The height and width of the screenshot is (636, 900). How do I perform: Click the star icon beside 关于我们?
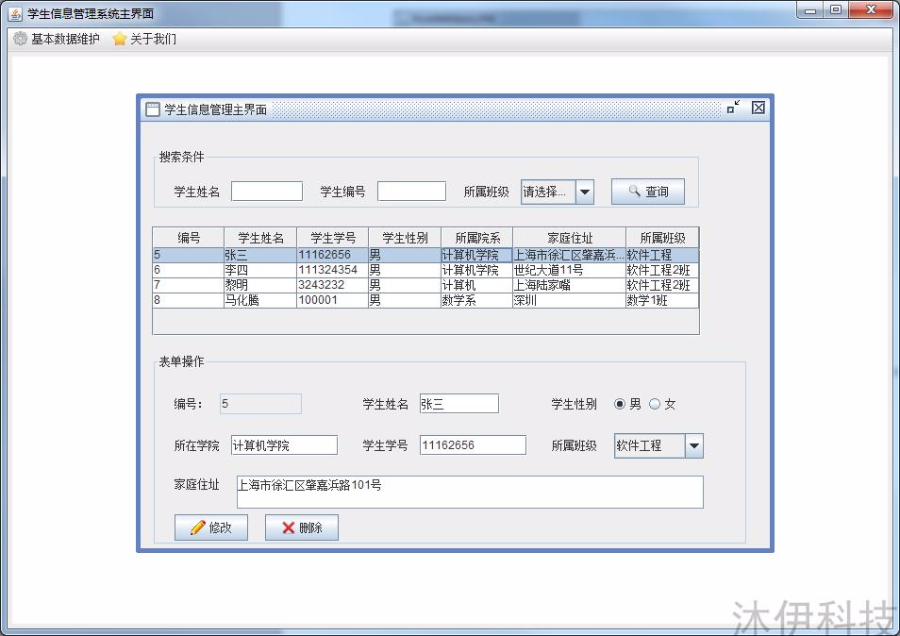tap(119, 38)
